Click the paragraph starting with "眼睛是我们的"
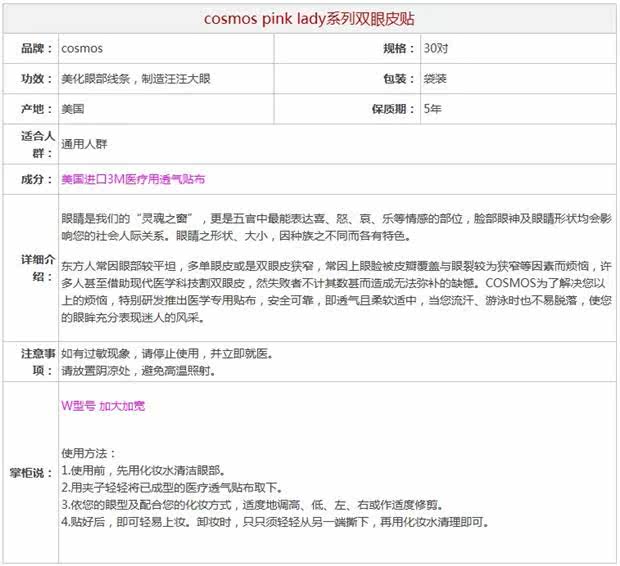Image resolution: width=620 pixels, height=566 pixels. point(335,227)
